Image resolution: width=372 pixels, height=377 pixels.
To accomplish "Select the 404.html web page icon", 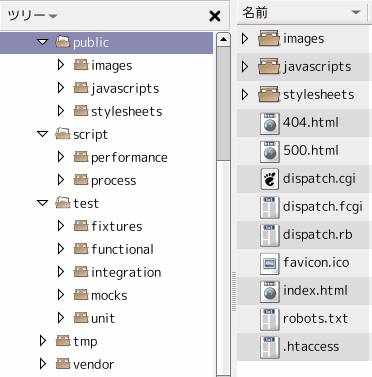I will click(x=269, y=124).
